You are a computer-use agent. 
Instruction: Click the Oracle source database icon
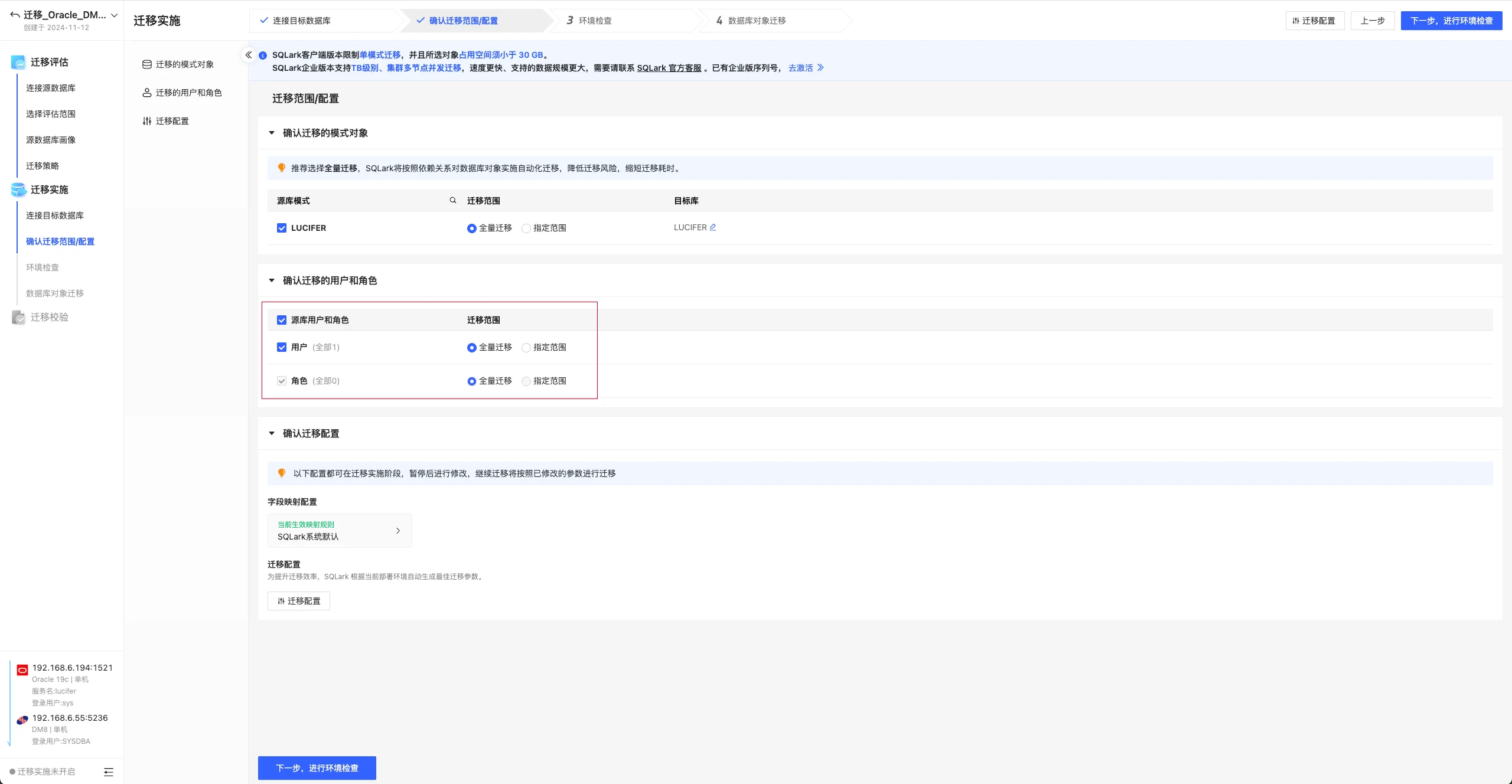(22, 669)
